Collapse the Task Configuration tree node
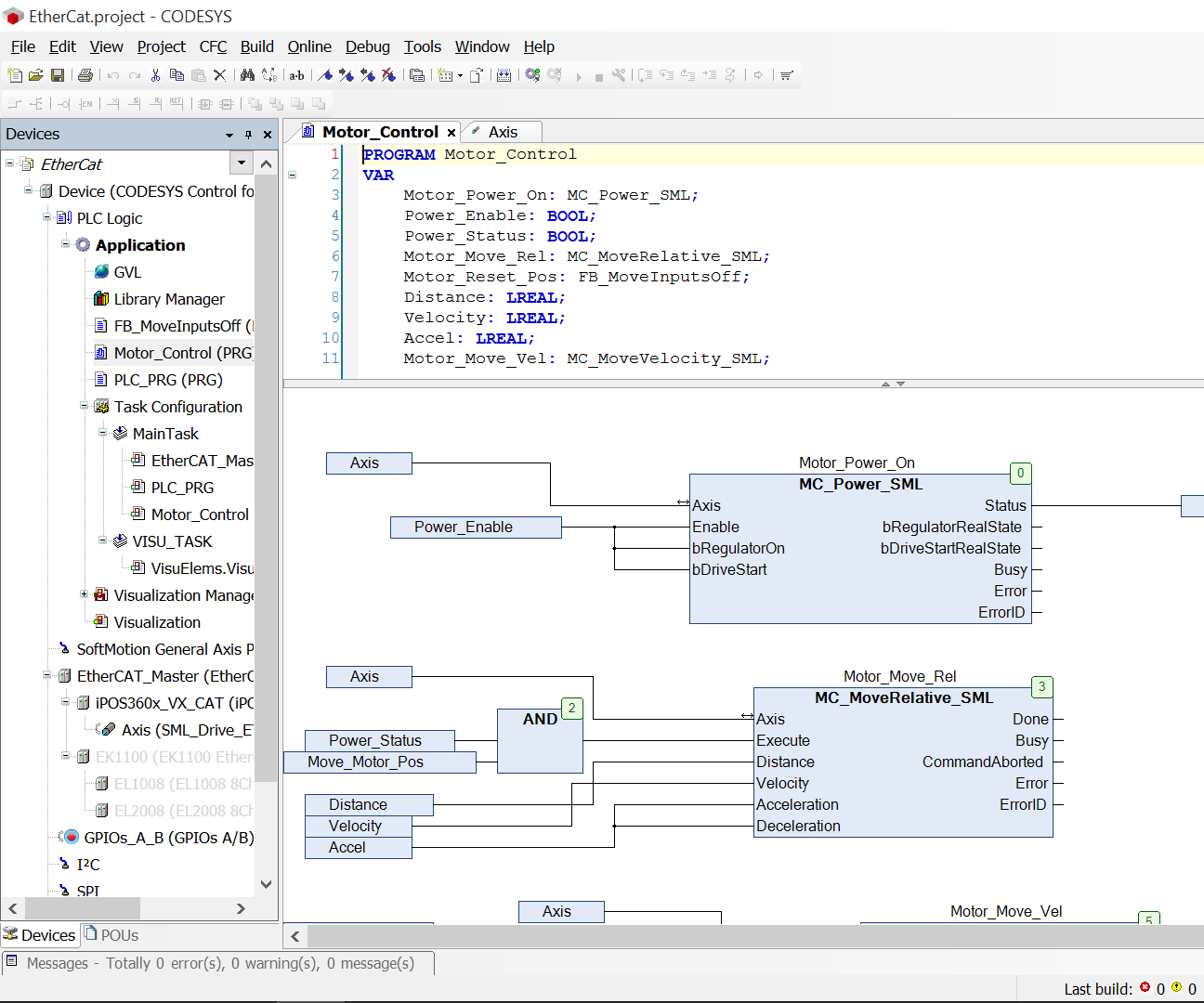The image size is (1204, 1003). point(85,407)
